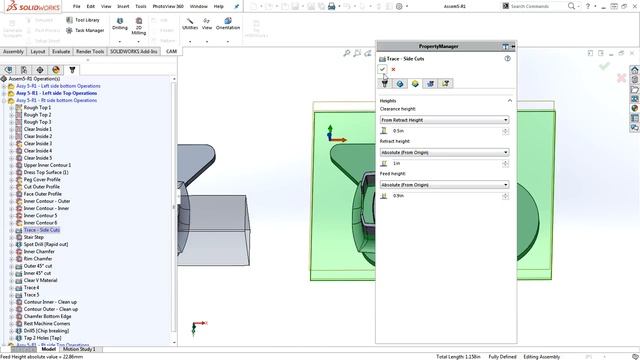Click the green confirmation corner checkmark
Screen dimensions: 640x360
604,65
